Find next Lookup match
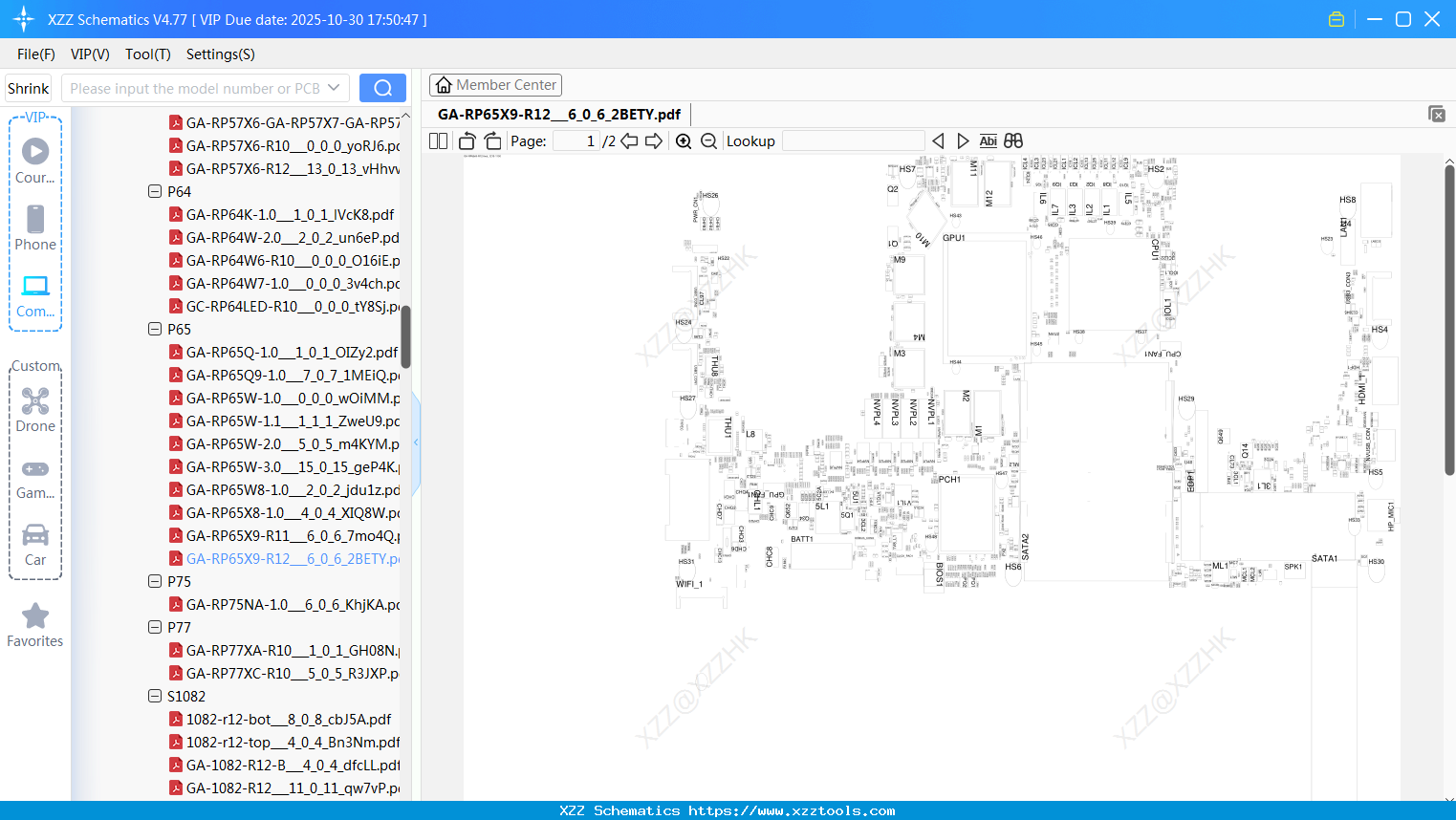The height and width of the screenshot is (820, 1456). 963,140
